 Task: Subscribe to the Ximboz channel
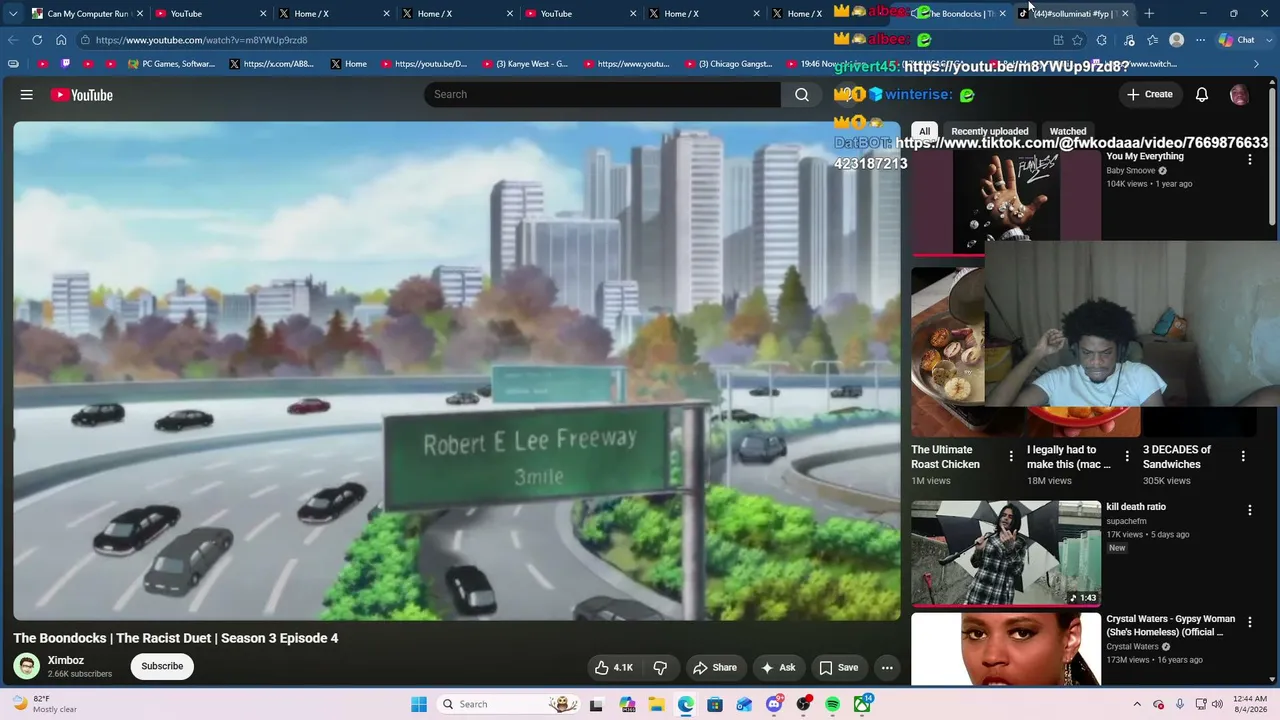pos(162,666)
